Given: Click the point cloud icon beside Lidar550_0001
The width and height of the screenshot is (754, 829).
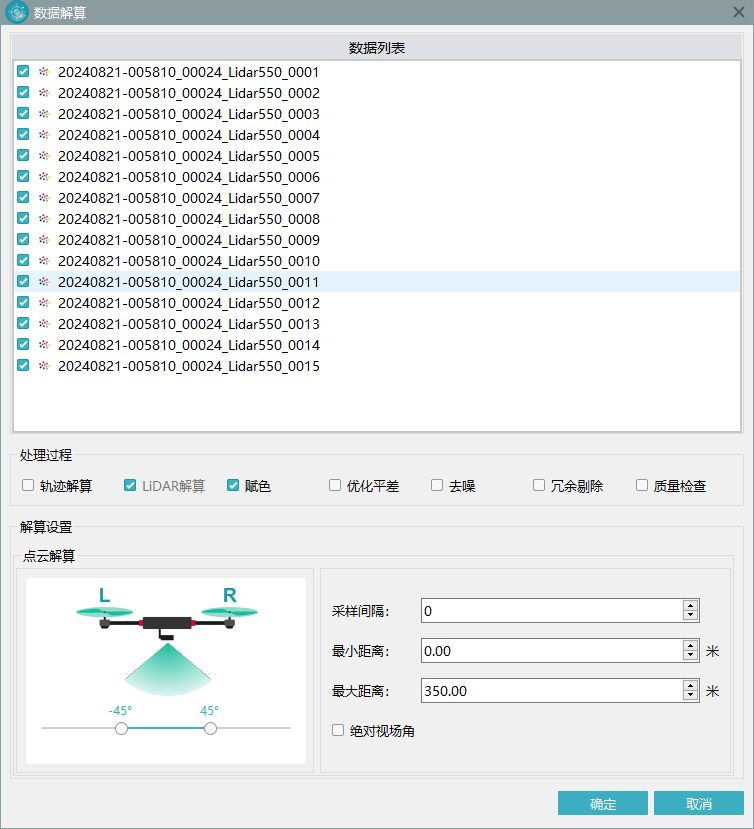Looking at the screenshot, I should coord(43,72).
